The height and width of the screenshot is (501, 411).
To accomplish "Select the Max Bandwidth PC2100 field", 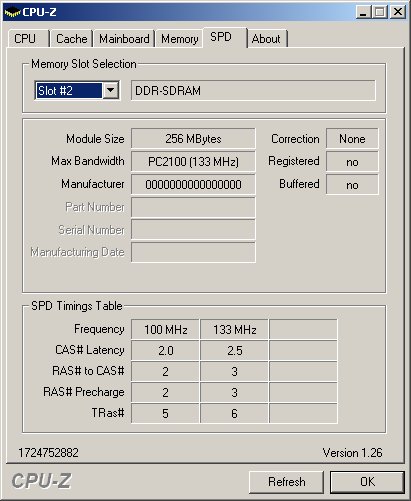I will pyautogui.click(x=193, y=162).
